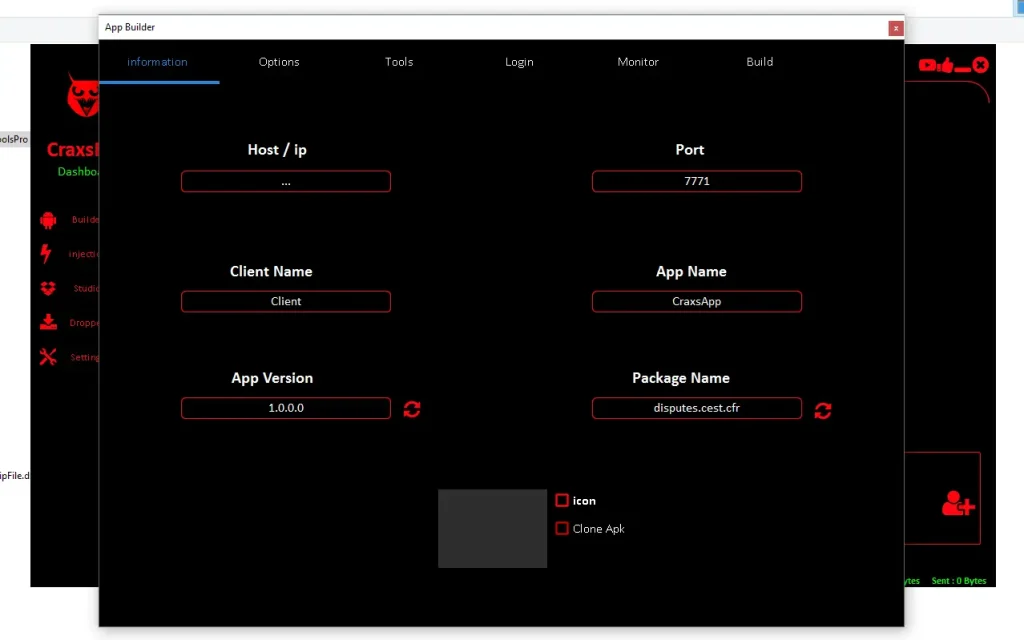Viewport: 1024px width, 640px height.
Task: Switch to the Login tab
Action: click(x=519, y=62)
